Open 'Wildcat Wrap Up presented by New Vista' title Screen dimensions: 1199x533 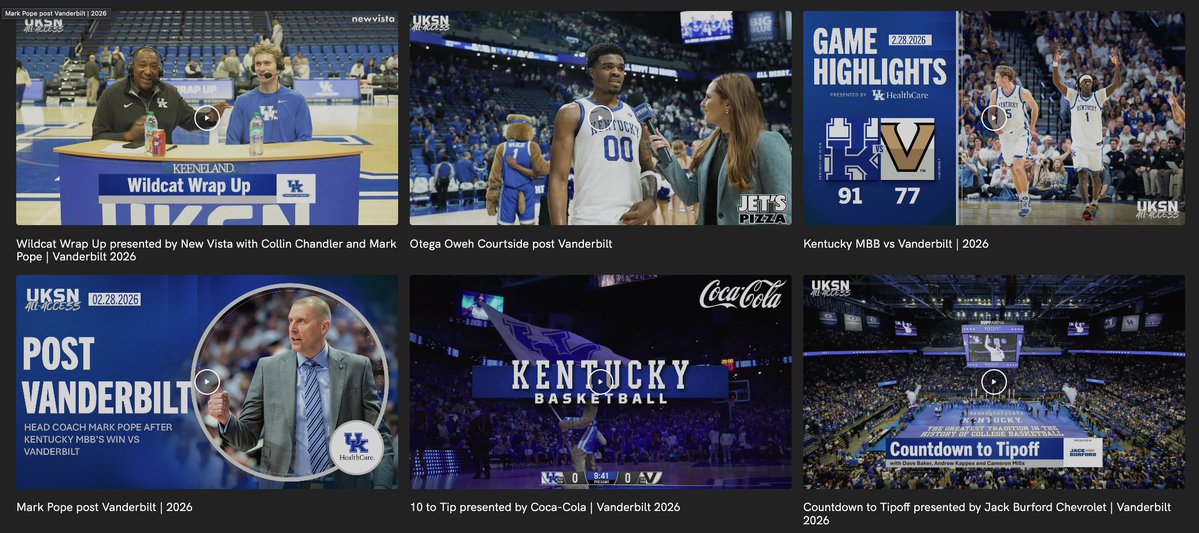[x=206, y=250]
